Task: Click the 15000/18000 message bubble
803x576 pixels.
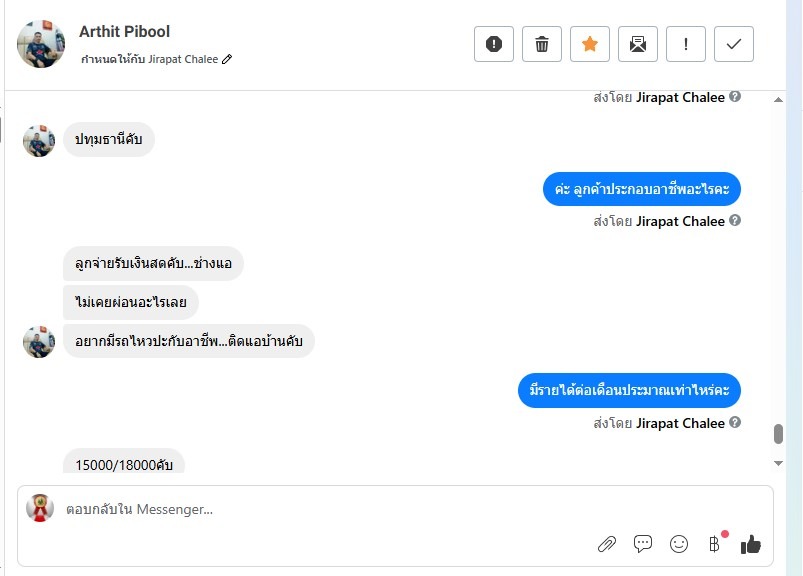Action: (x=124, y=463)
